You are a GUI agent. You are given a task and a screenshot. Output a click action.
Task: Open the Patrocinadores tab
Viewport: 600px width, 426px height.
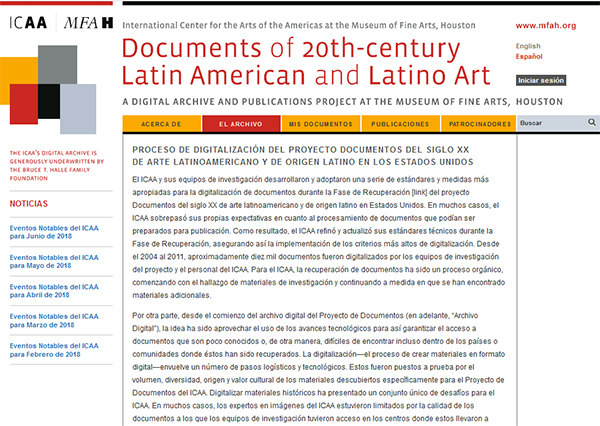[479, 124]
